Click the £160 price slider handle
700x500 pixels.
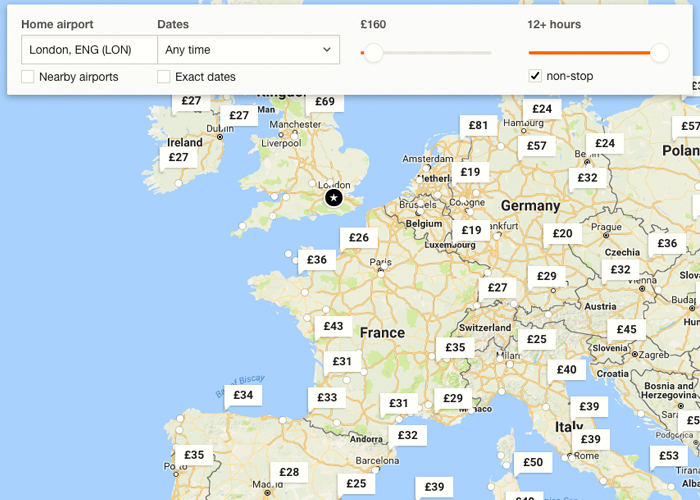(373, 53)
